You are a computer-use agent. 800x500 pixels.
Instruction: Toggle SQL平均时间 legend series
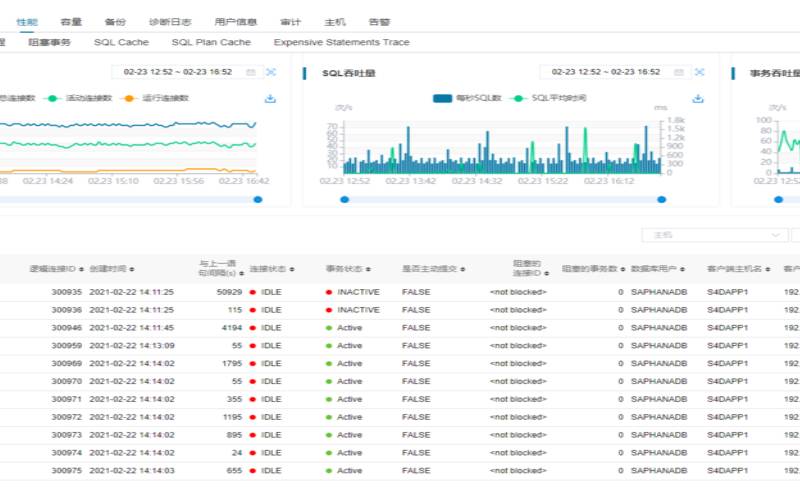pos(547,98)
